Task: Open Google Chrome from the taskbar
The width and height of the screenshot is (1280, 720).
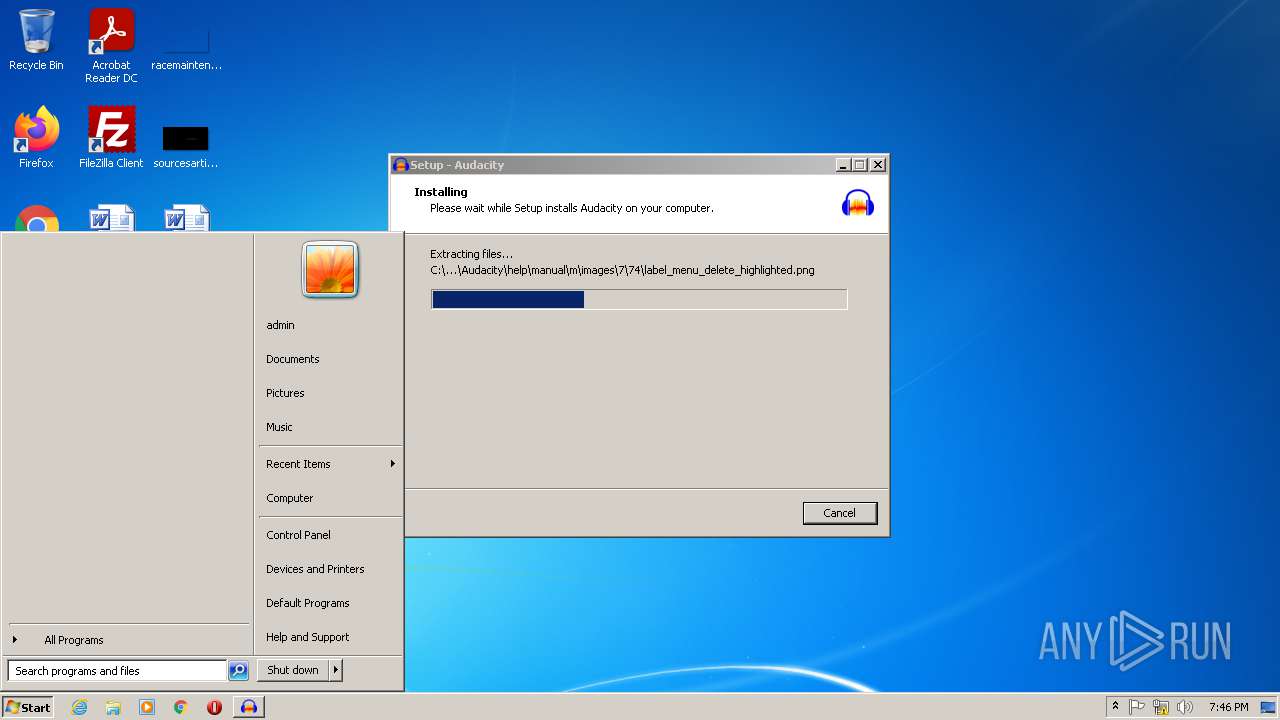Action: (181, 707)
